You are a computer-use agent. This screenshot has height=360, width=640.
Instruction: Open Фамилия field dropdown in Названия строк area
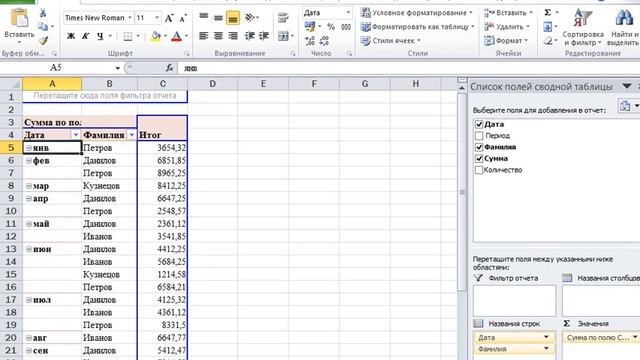coord(546,349)
